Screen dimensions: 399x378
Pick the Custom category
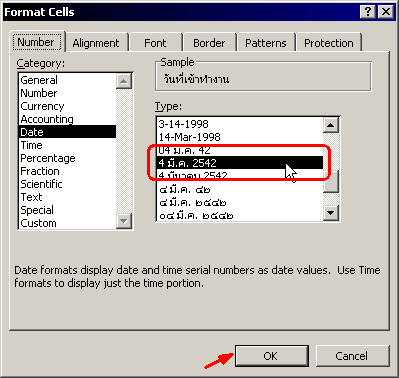point(38,223)
